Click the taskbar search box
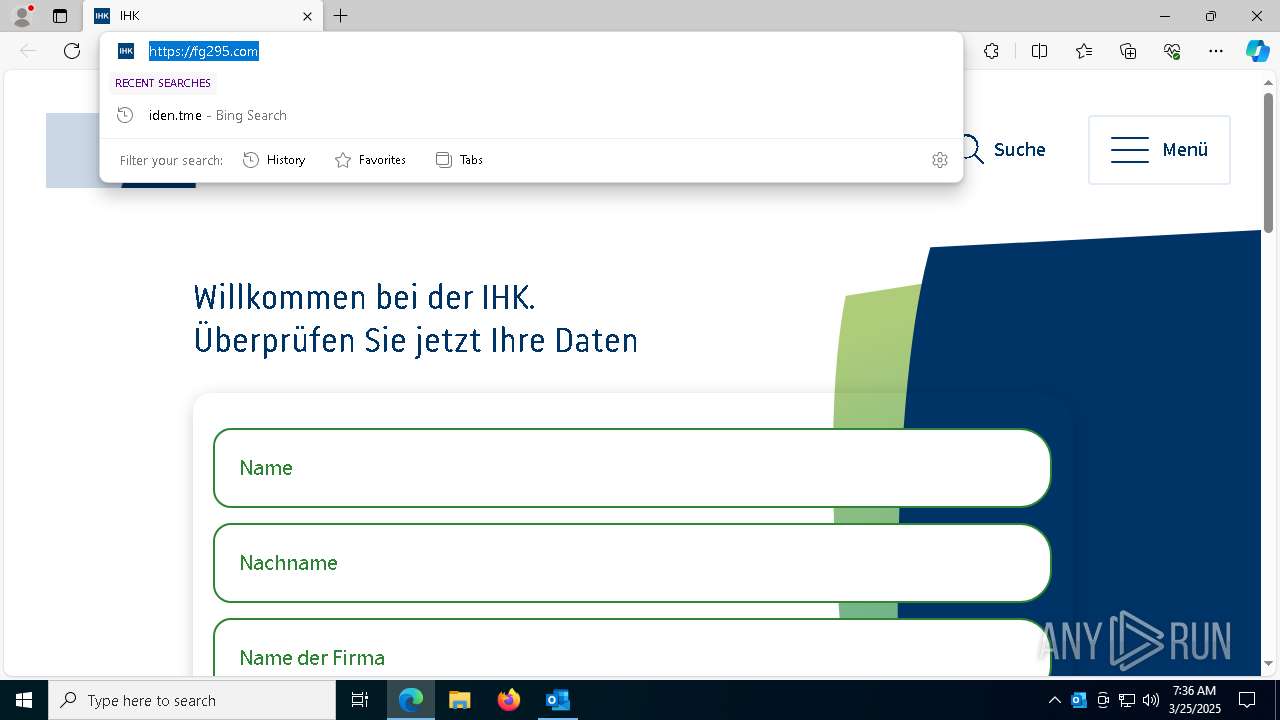The height and width of the screenshot is (720, 1280). coord(192,700)
